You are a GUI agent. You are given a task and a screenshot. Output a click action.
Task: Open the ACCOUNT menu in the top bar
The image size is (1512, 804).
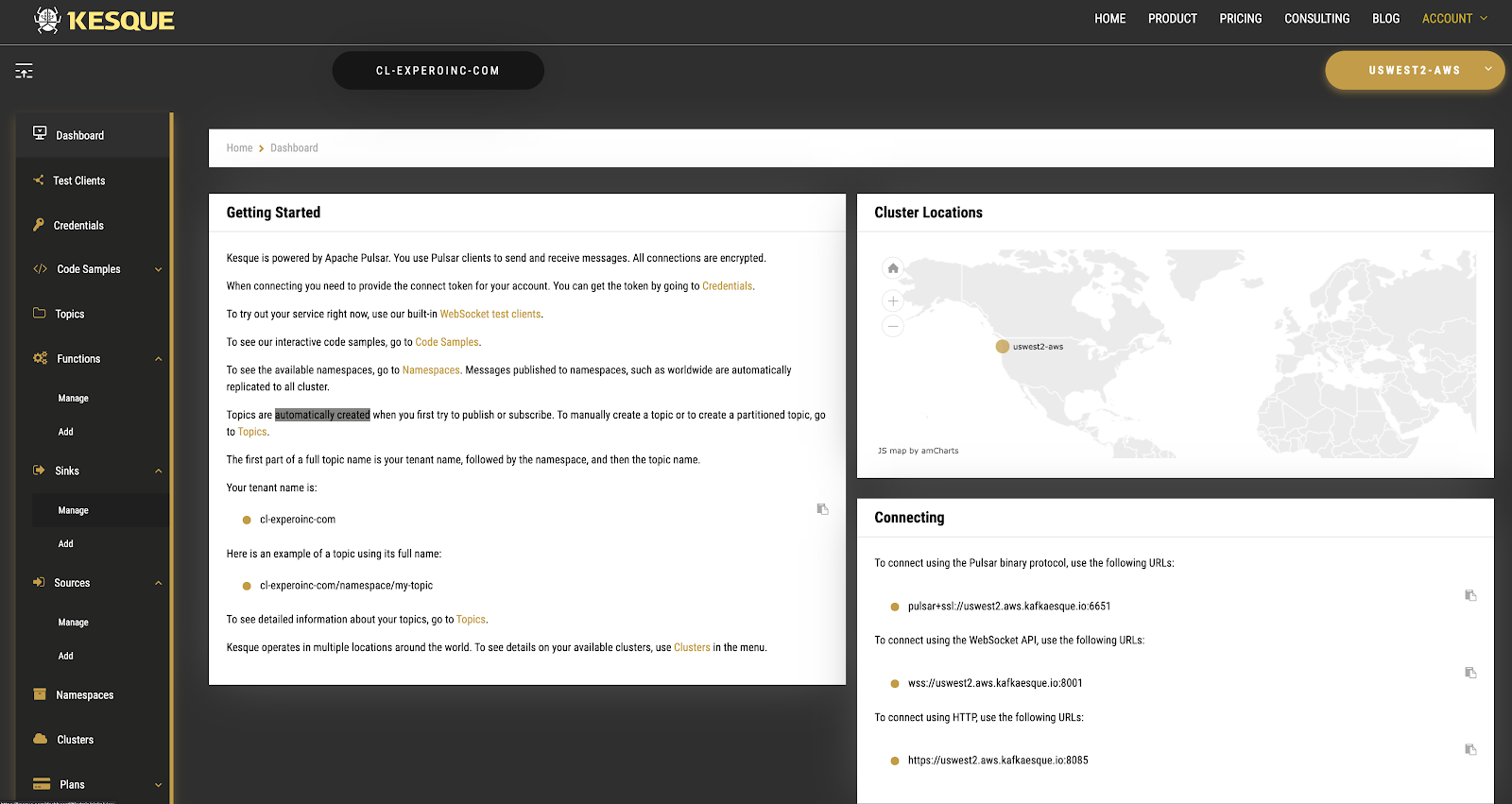[1454, 19]
